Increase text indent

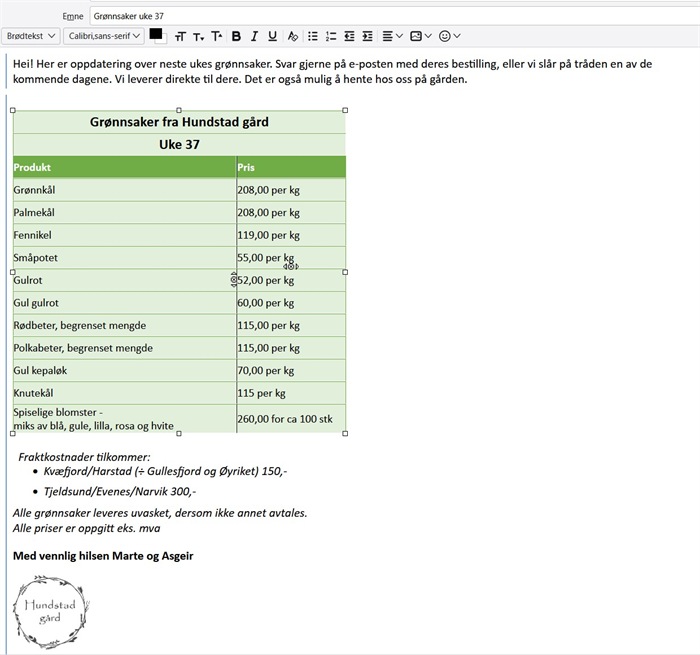pos(368,36)
